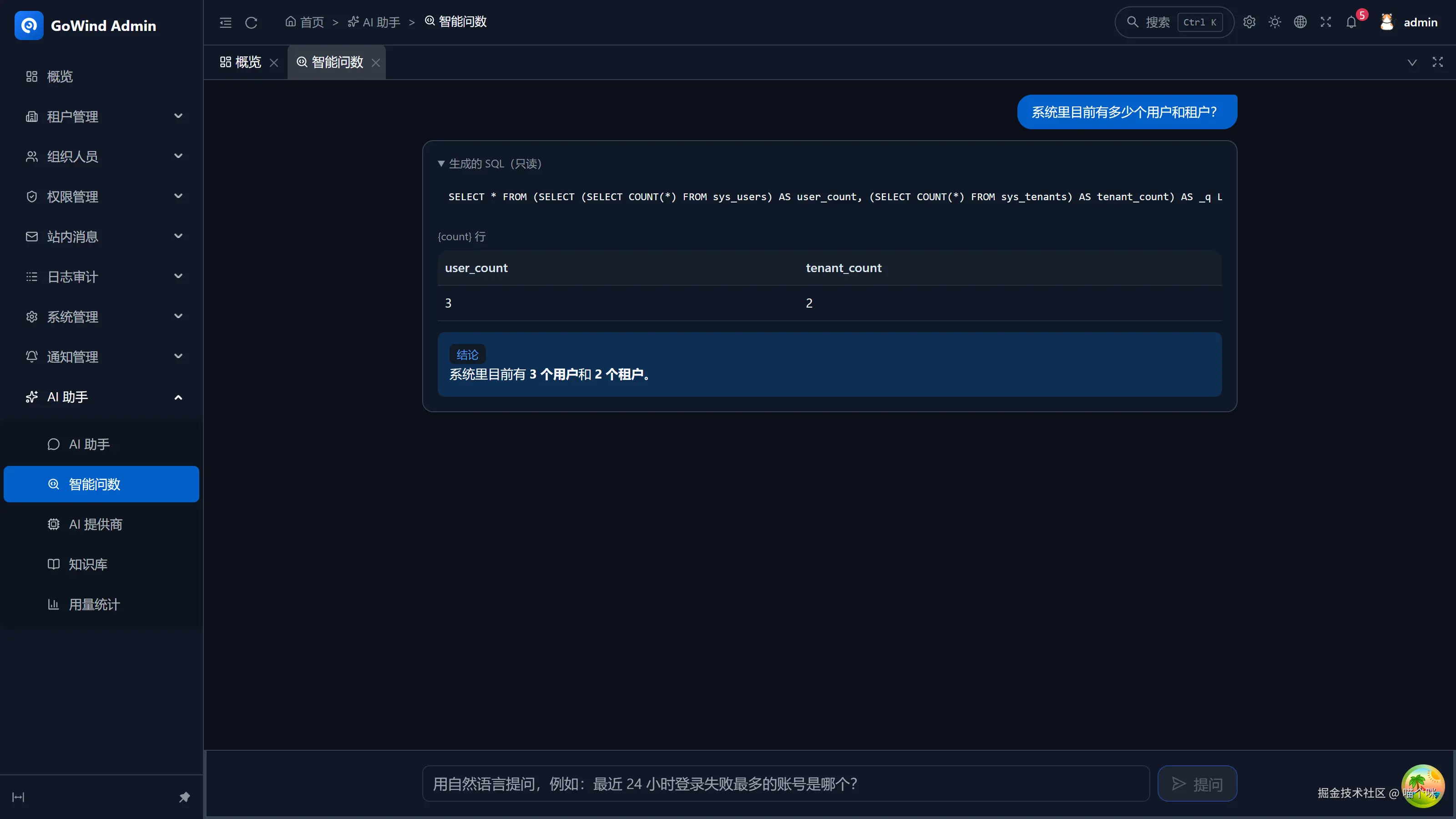This screenshot has height=819, width=1456.
Task: Collapse the sidebar via menu fold icon
Action: 226,22
